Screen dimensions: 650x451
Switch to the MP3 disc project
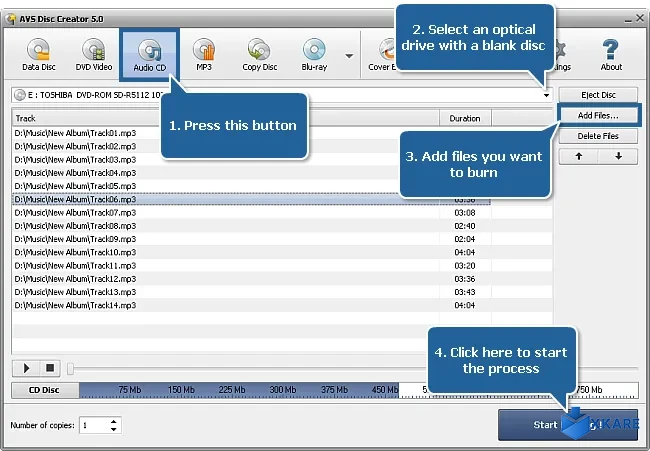tap(204, 54)
